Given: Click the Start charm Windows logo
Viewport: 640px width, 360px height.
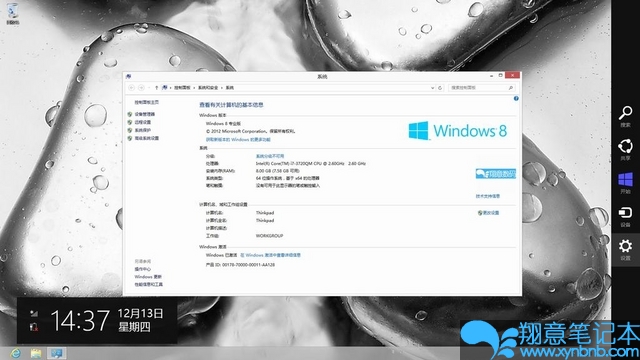Looking at the screenshot, I should click(625, 182).
